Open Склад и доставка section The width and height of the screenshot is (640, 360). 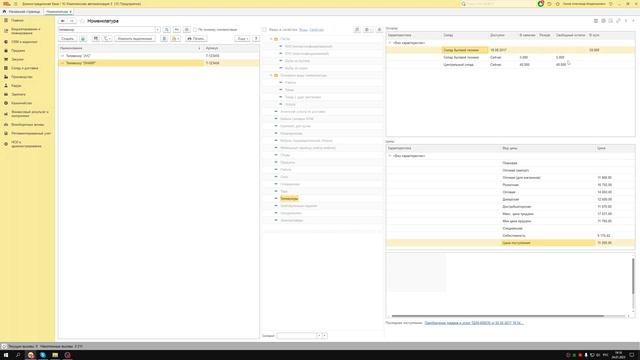pos(24,68)
